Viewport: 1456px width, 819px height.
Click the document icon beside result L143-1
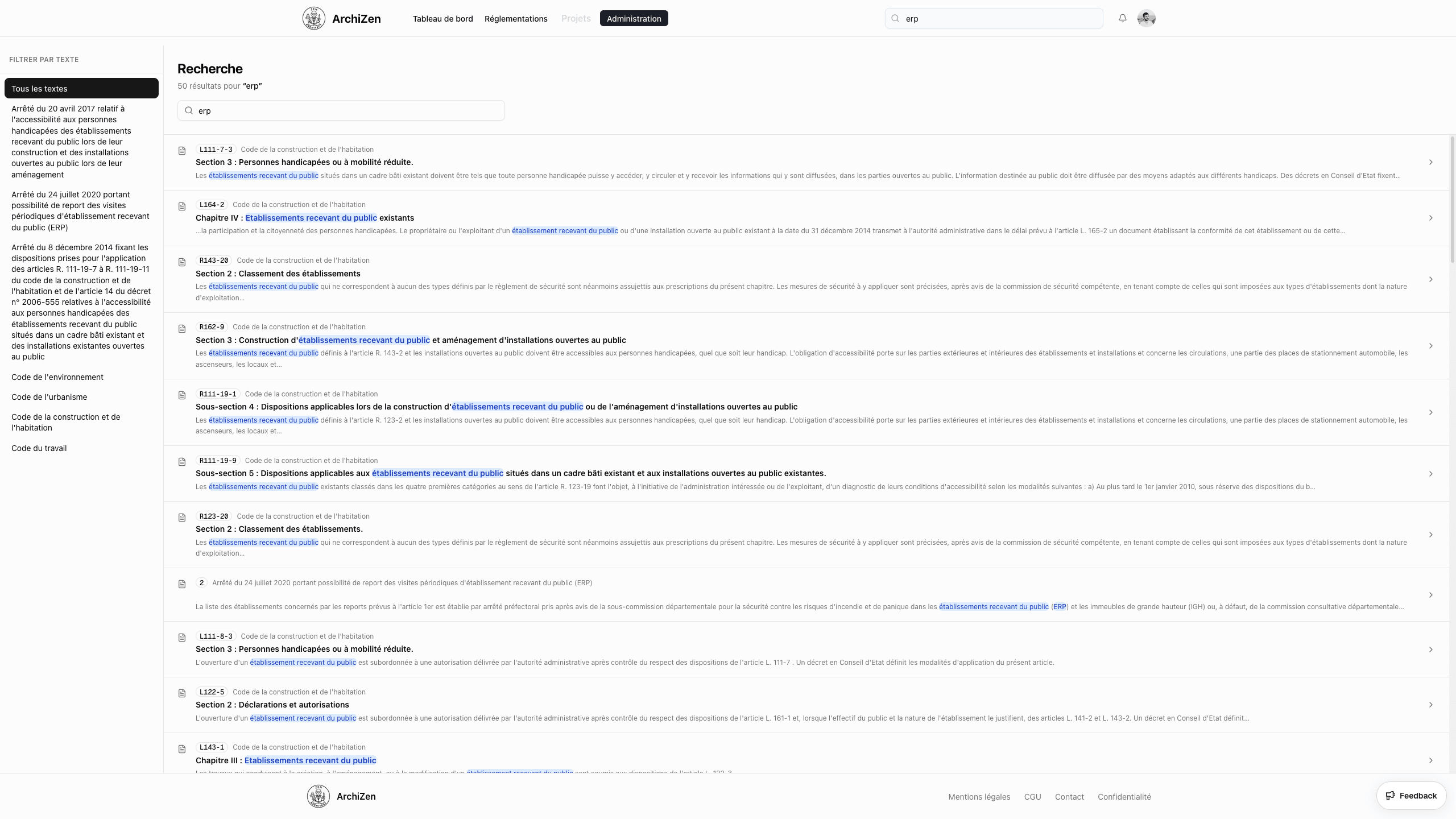click(x=181, y=748)
